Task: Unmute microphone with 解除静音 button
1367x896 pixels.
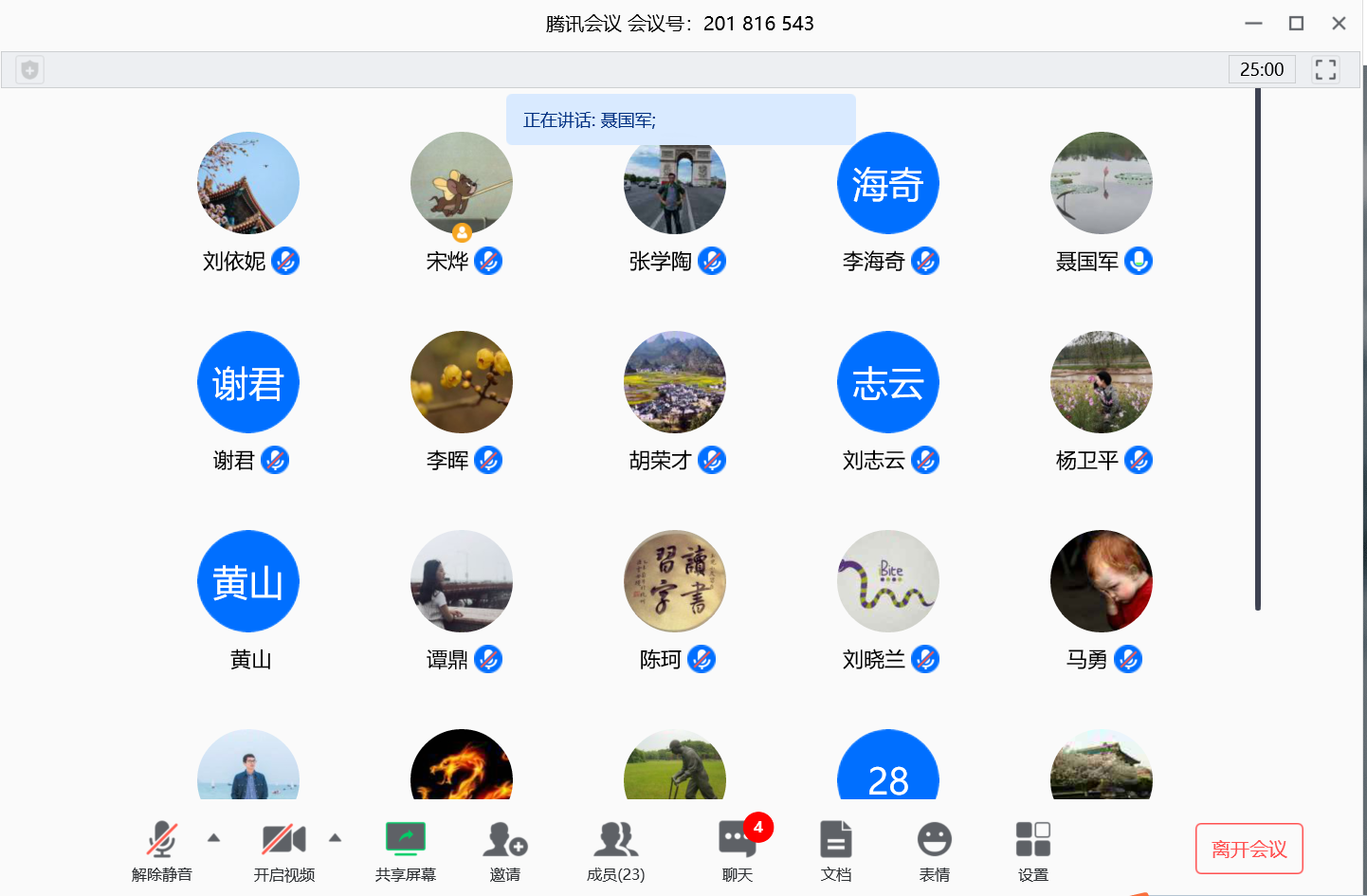Action: (162, 841)
